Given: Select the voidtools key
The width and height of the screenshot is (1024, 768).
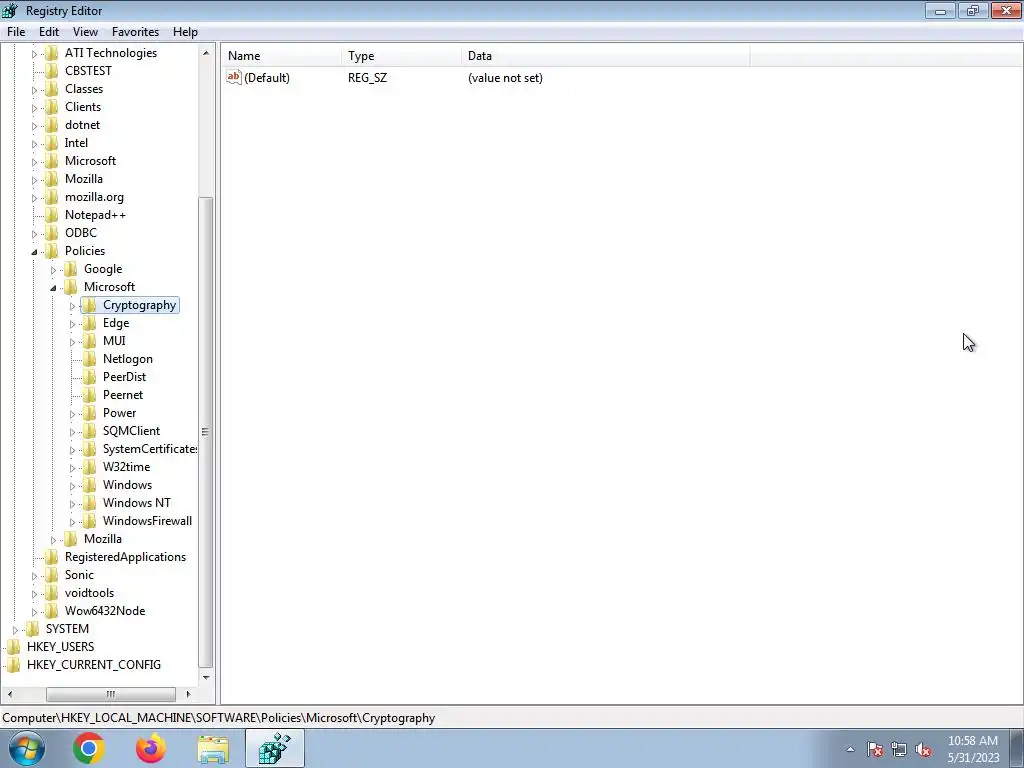Looking at the screenshot, I should coord(89,592).
